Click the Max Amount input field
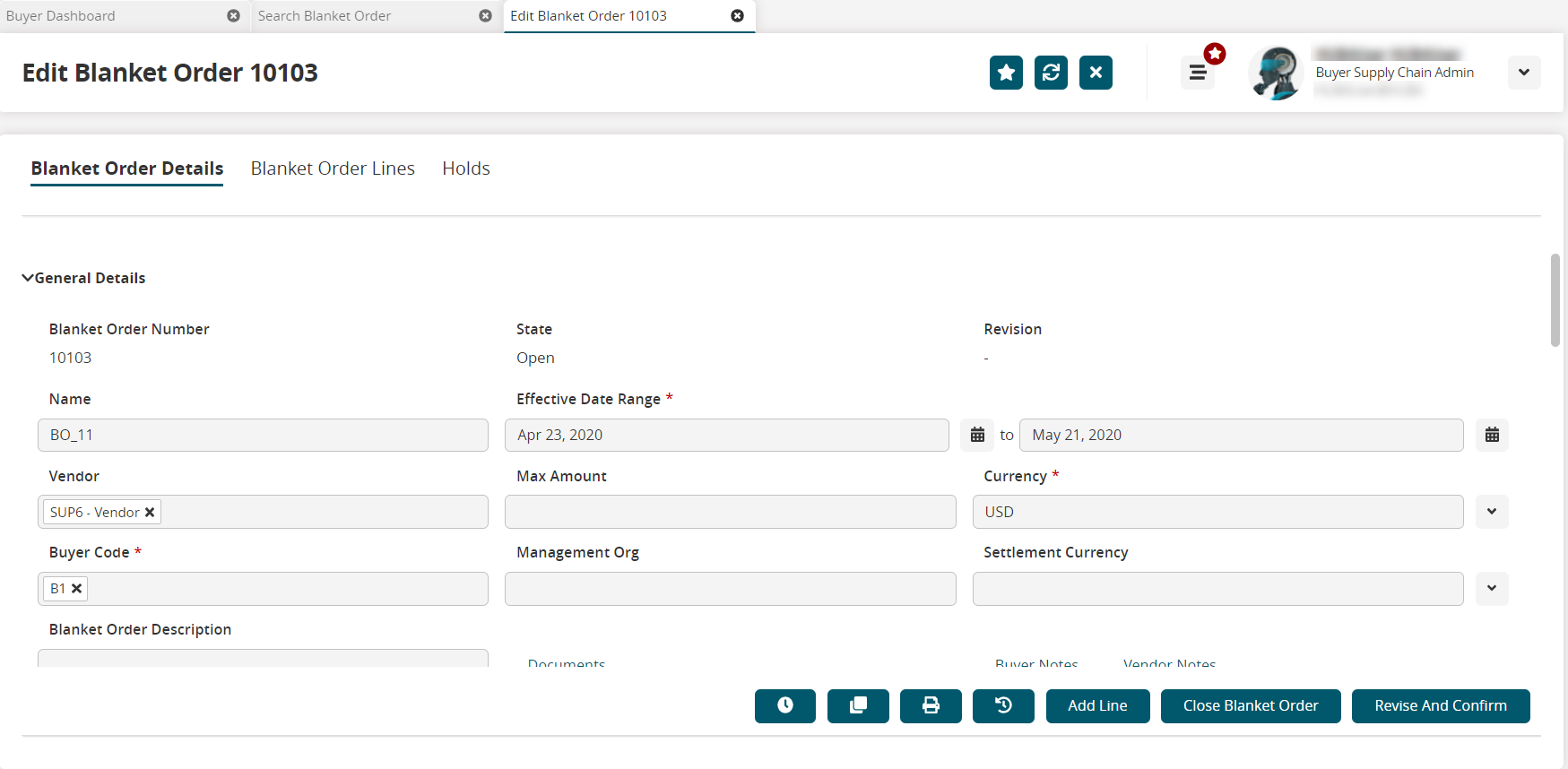Viewport: 1568px width, 769px height. point(730,512)
